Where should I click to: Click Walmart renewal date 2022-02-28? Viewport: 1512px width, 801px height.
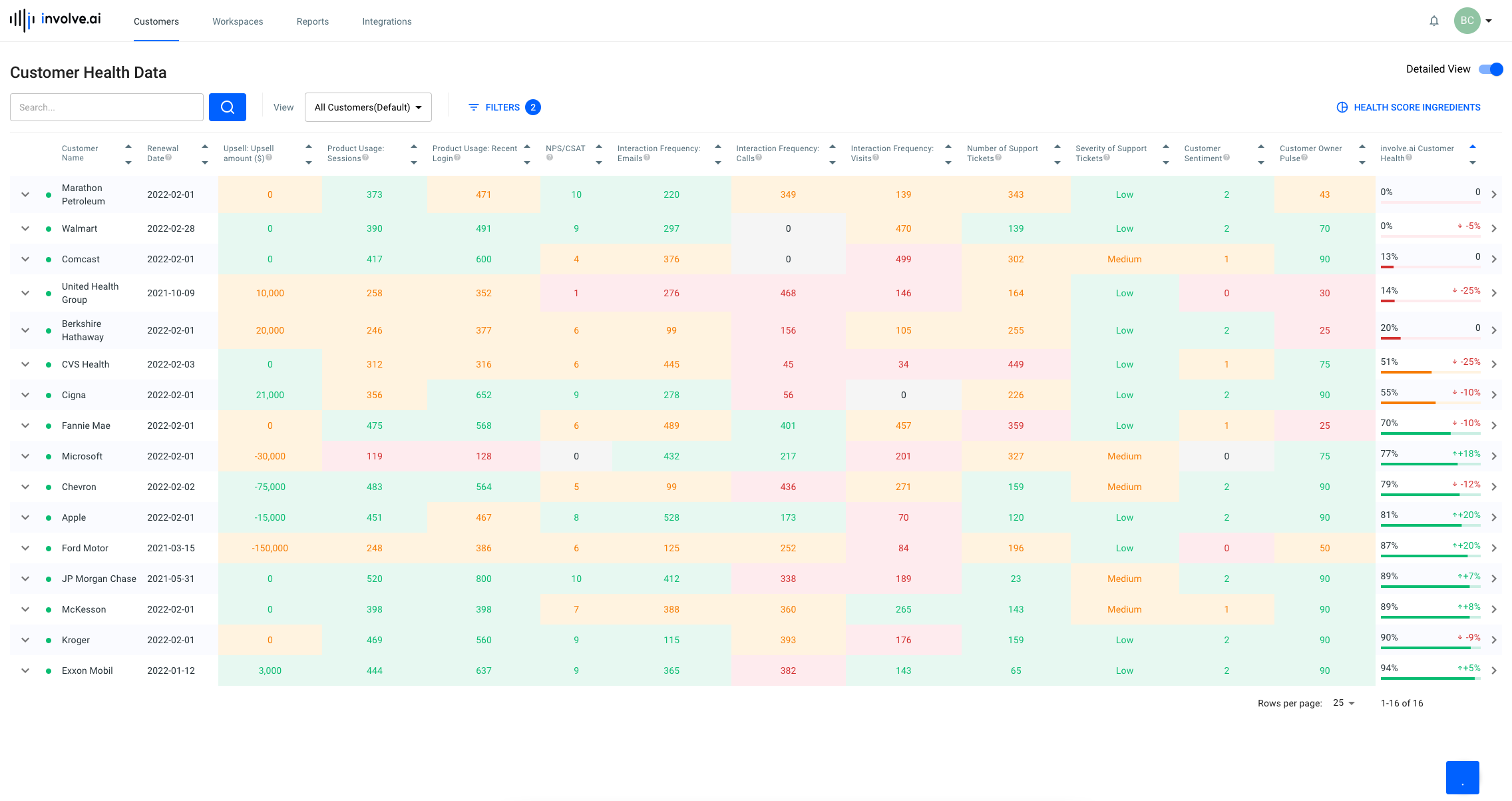pyautogui.click(x=171, y=228)
